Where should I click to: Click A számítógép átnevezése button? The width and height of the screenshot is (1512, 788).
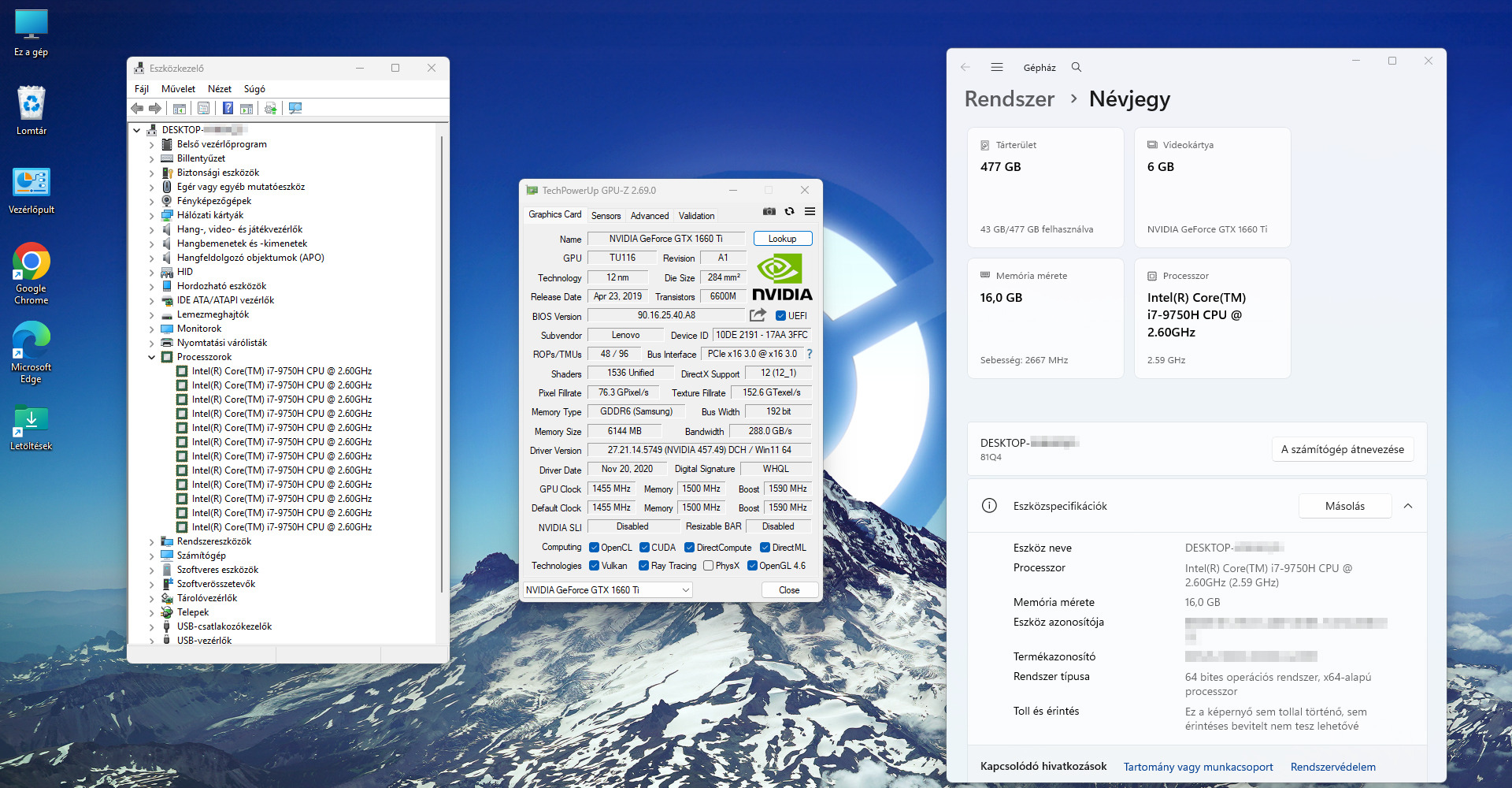click(1343, 449)
